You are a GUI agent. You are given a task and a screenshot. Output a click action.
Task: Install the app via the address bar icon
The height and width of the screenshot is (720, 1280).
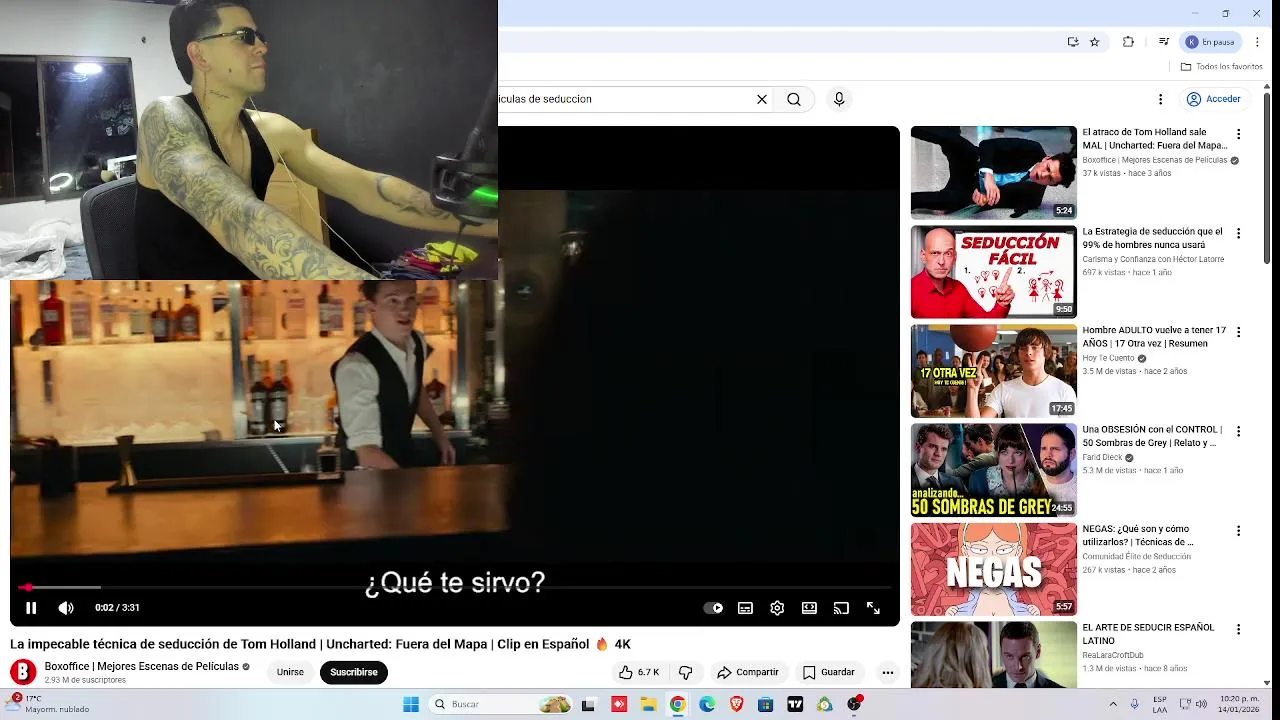[x=1073, y=42]
